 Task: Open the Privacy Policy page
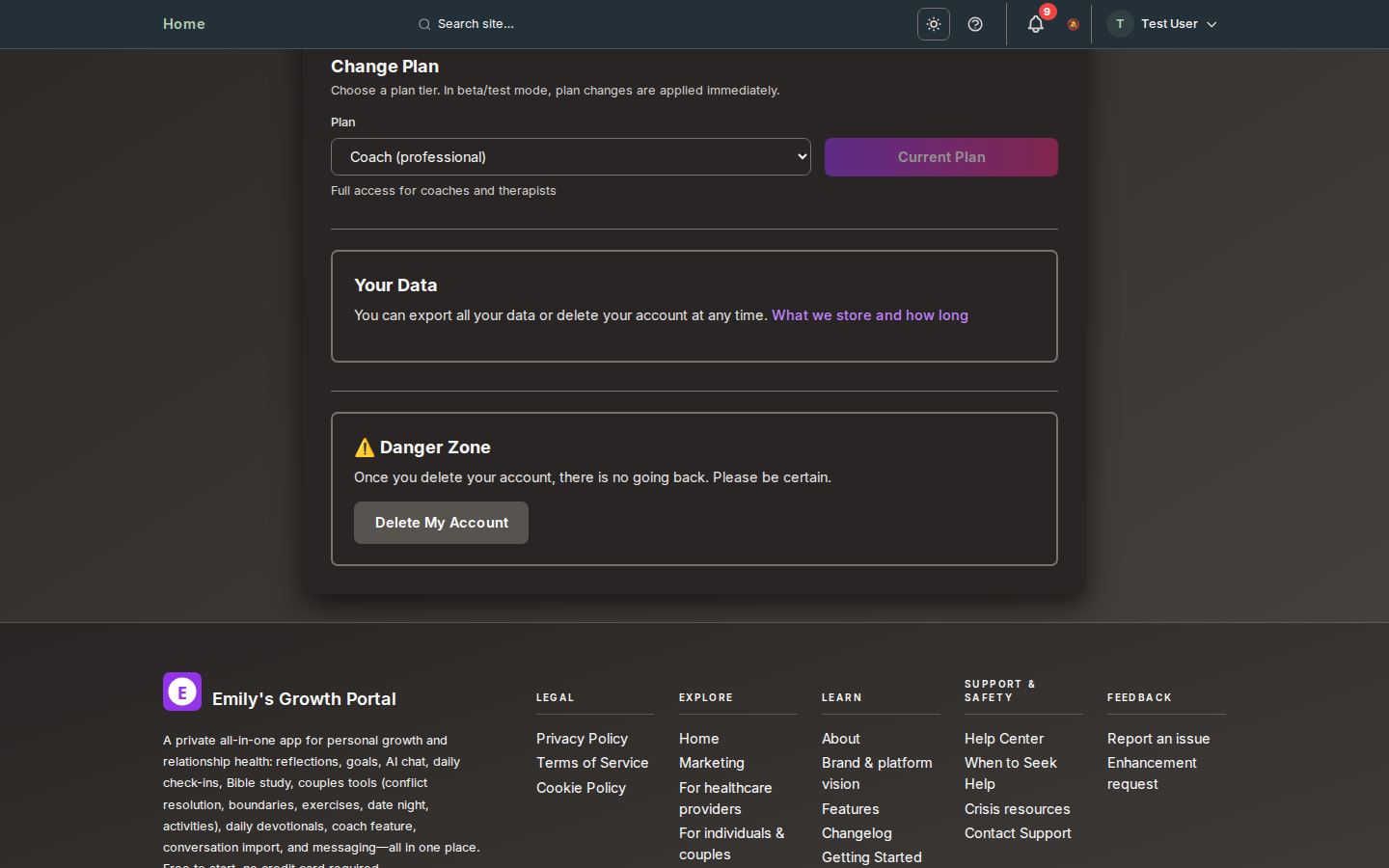click(x=582, y=738)
